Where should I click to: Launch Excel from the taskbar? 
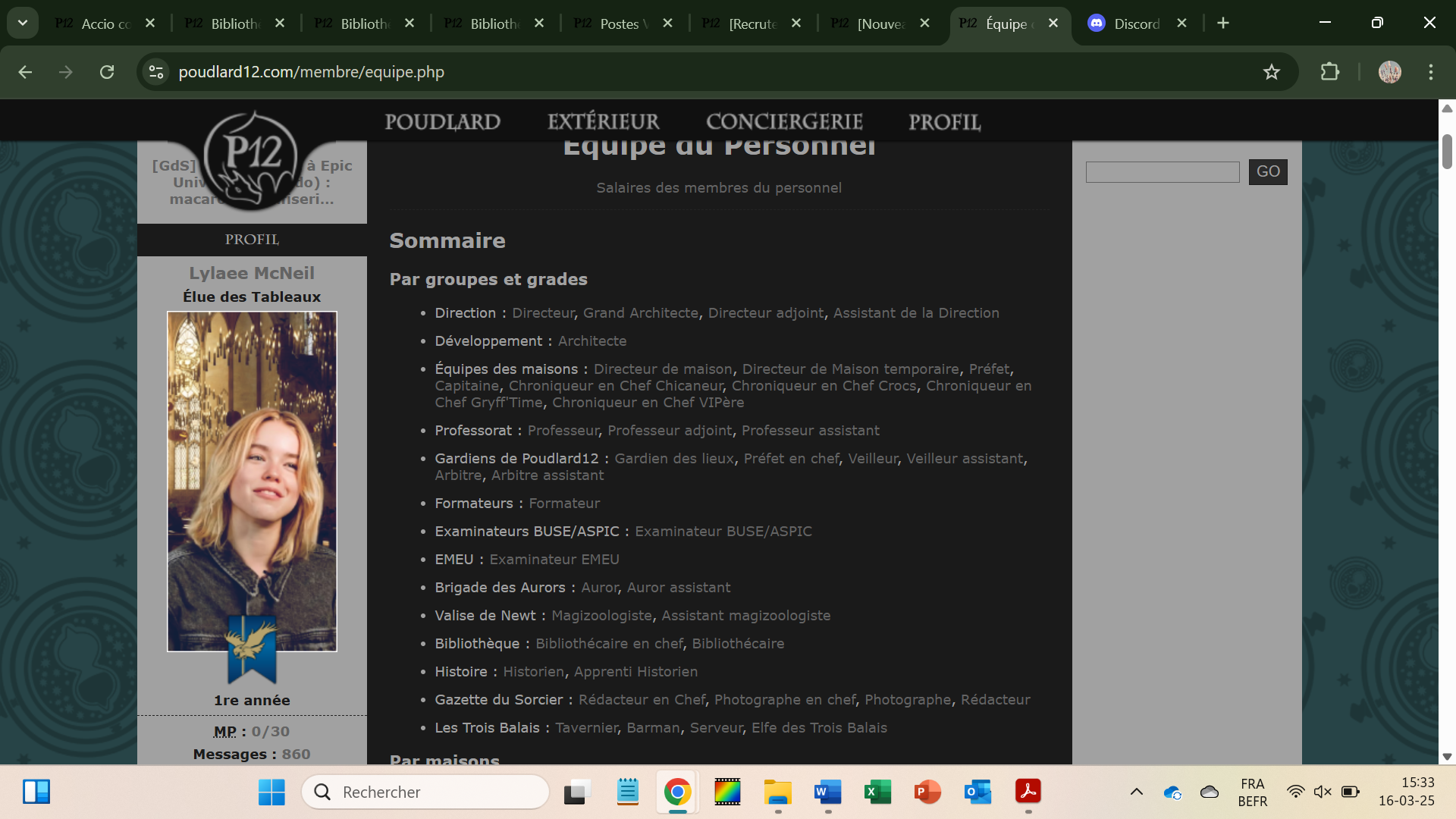[x=877, y=792]
